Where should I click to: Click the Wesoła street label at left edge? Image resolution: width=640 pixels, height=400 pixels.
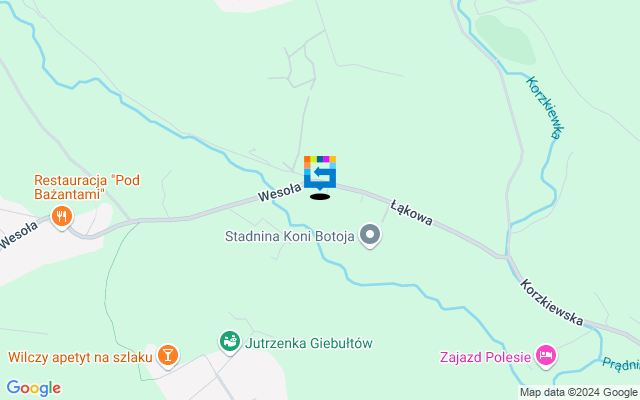pos(19,235)
